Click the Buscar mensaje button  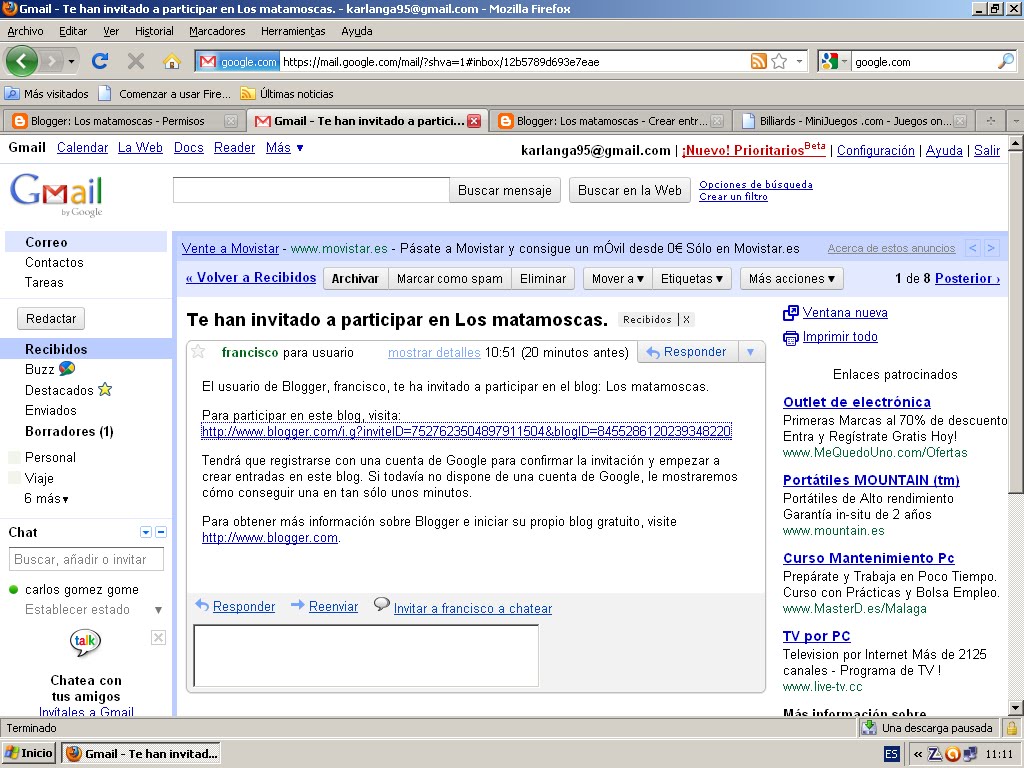[x=505, y=191]
